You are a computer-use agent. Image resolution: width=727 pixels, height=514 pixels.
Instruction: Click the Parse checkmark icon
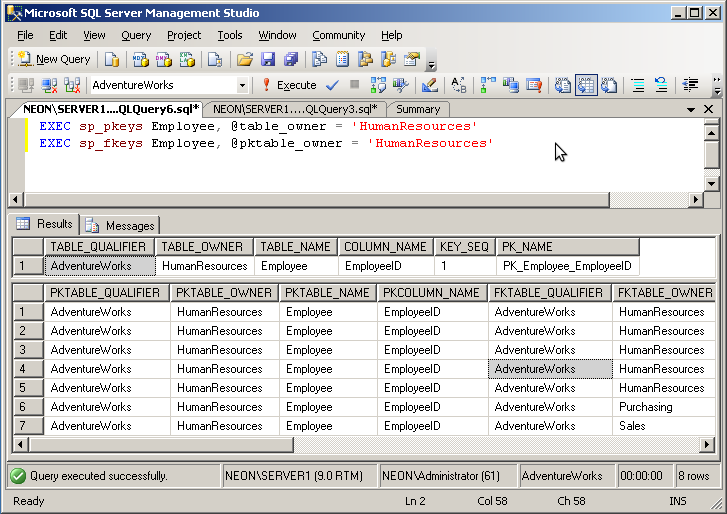pyautogui.click(x=332, y=85)
